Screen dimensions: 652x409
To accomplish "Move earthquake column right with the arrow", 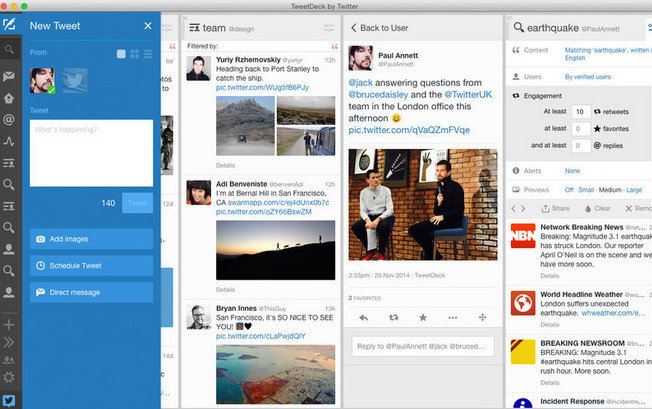I will pos(523,208).
